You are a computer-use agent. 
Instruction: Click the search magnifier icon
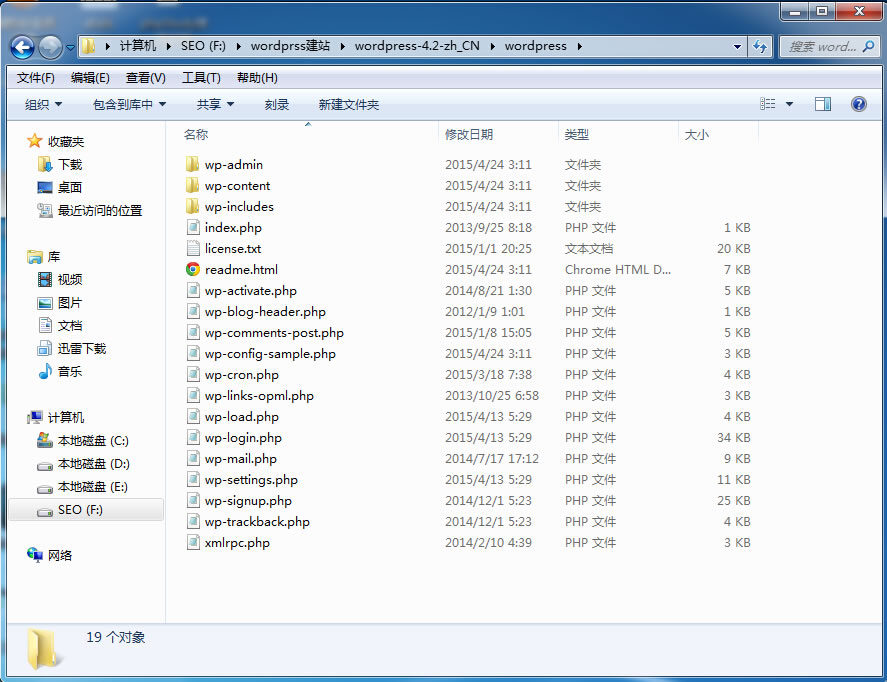(x=868, y=46)
